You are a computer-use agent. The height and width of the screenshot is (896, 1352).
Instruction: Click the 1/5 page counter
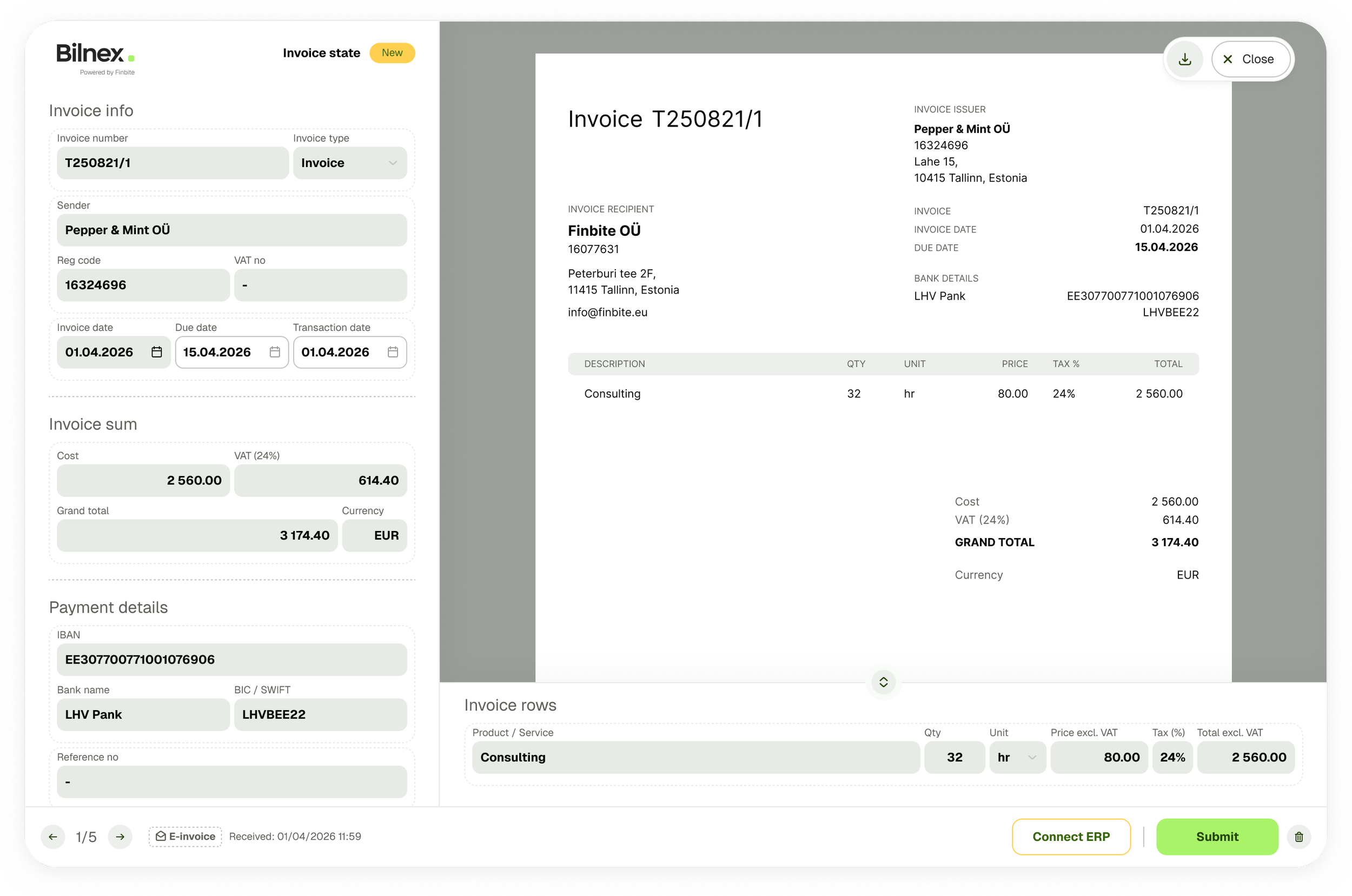(87, 837)
